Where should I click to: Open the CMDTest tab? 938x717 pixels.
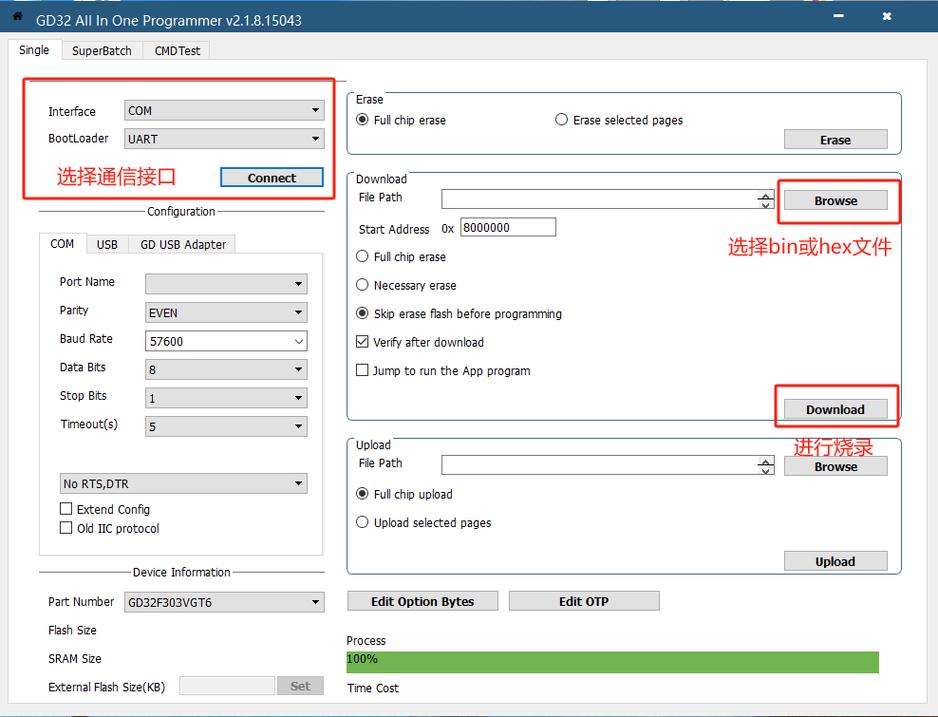177,51
